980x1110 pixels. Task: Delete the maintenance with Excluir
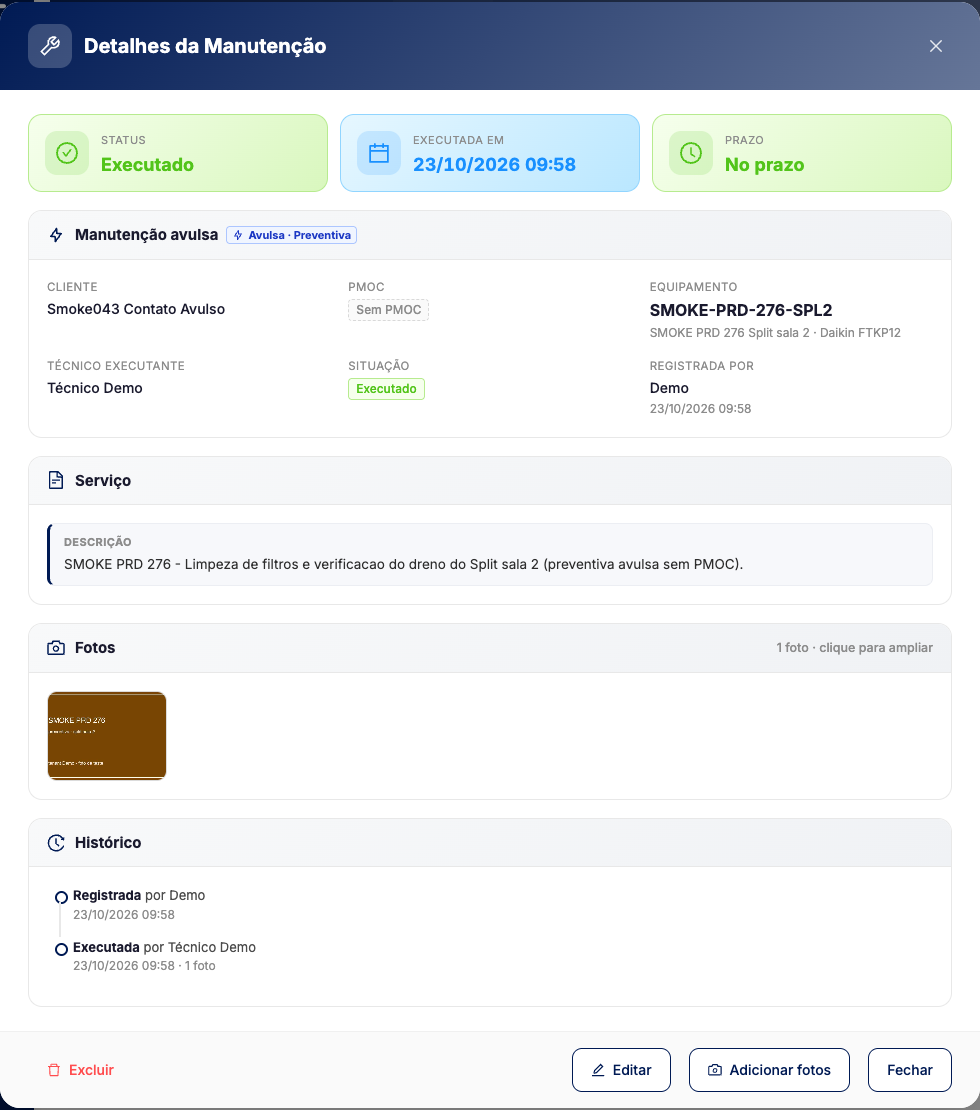(81, 1070)
